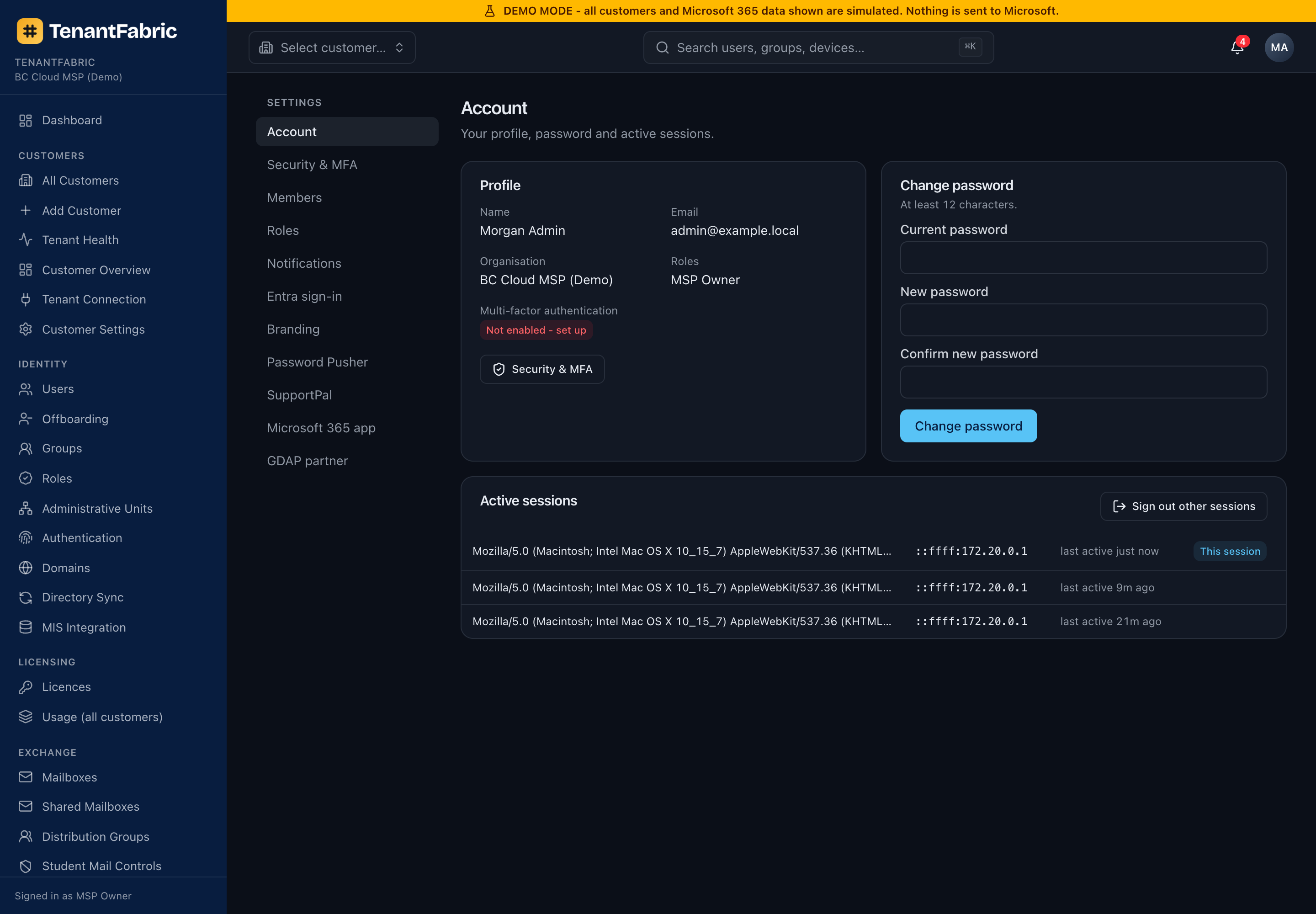This screenshot has height=914, width=1316.
Task: Click the Directory Sync refresh icon
Action: pyautogui.click(x=26, y=597)
